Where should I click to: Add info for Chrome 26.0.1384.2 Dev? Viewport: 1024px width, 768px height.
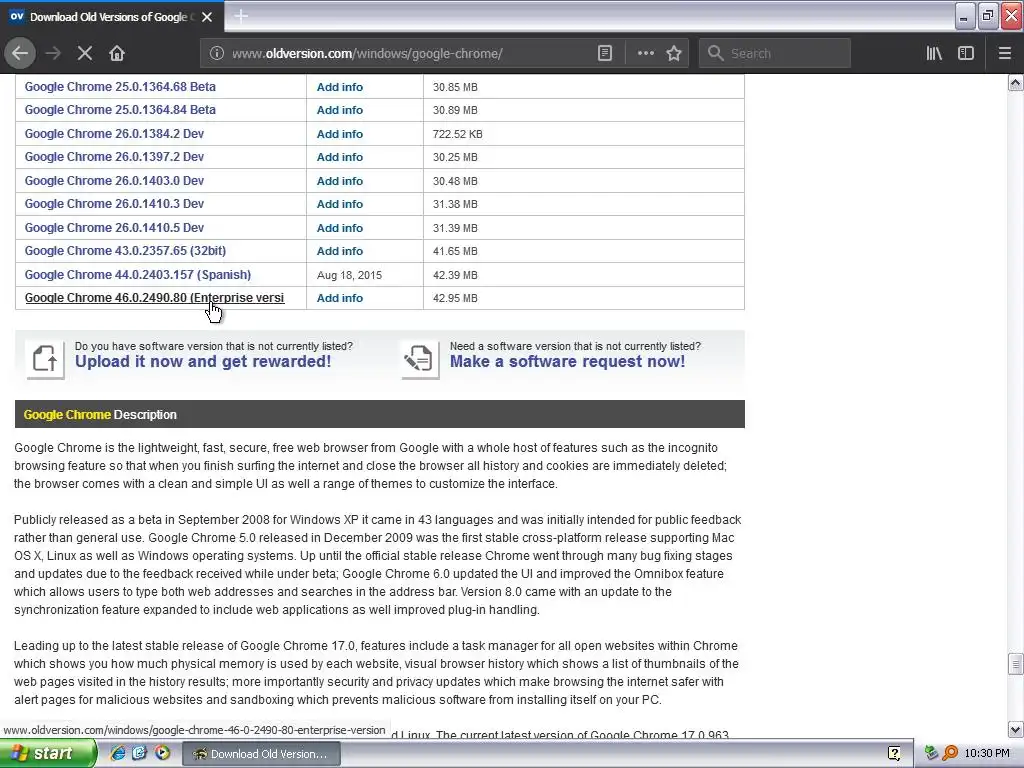tap(340, 134)
